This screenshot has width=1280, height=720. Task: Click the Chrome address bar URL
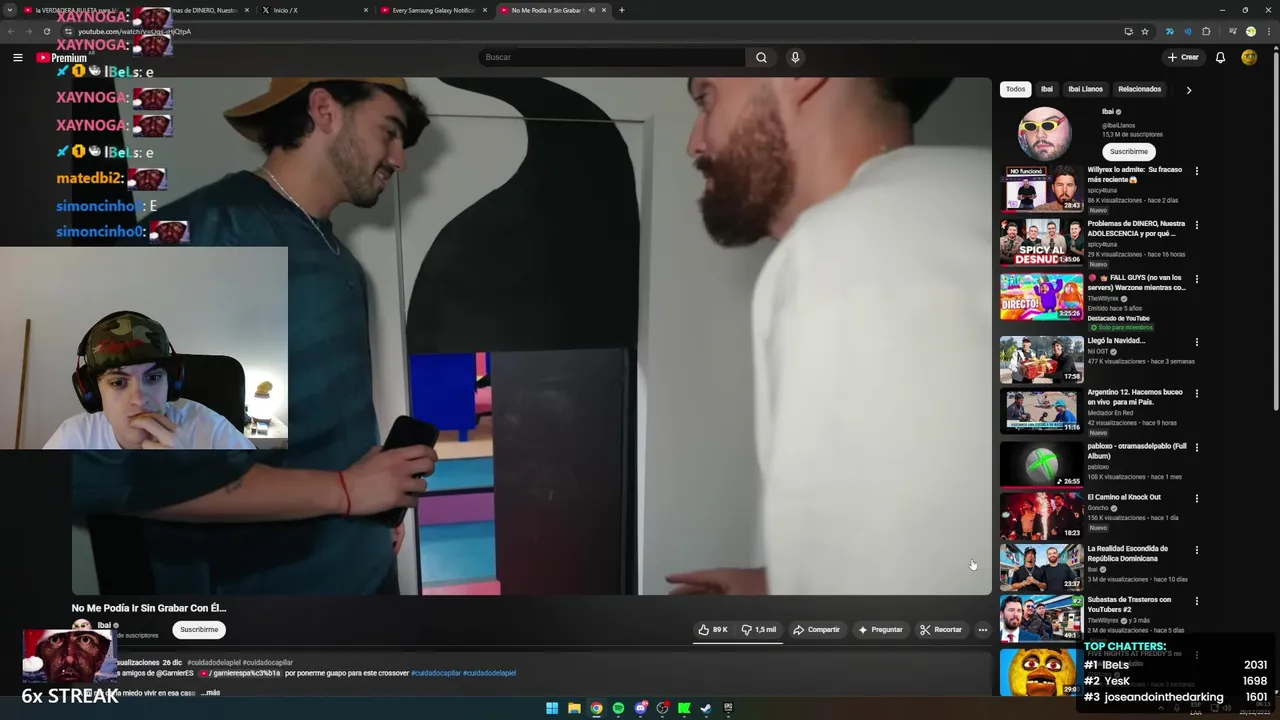[134, 31]
